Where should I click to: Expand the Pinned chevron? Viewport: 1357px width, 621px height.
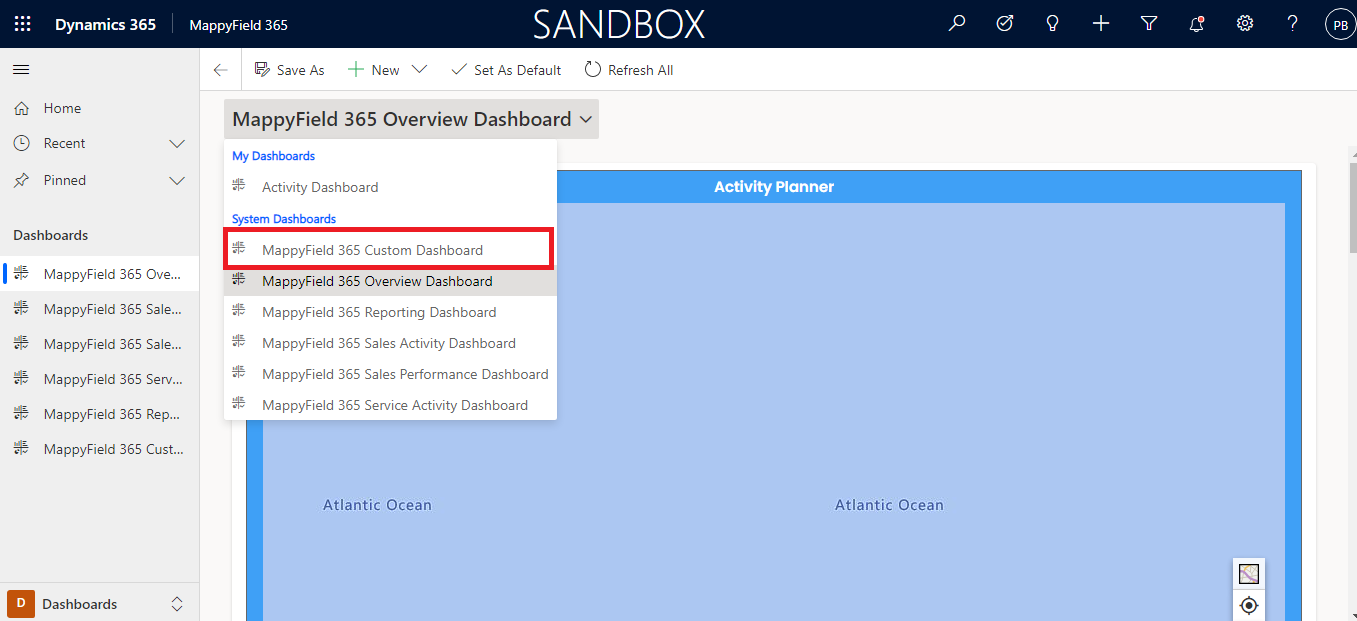(177, 181)
